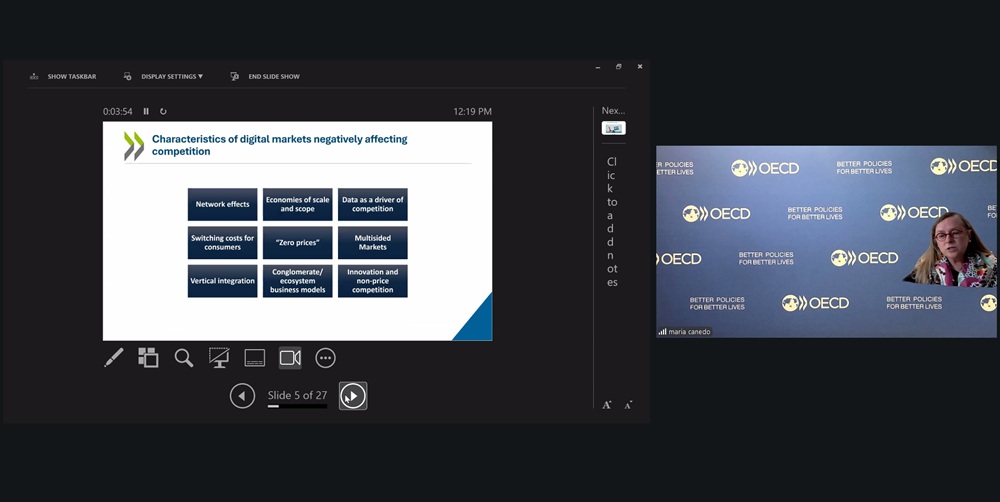Click End Slide Show
The height and width of the screenshot is (502, 1000).
(x=266, y=76)
